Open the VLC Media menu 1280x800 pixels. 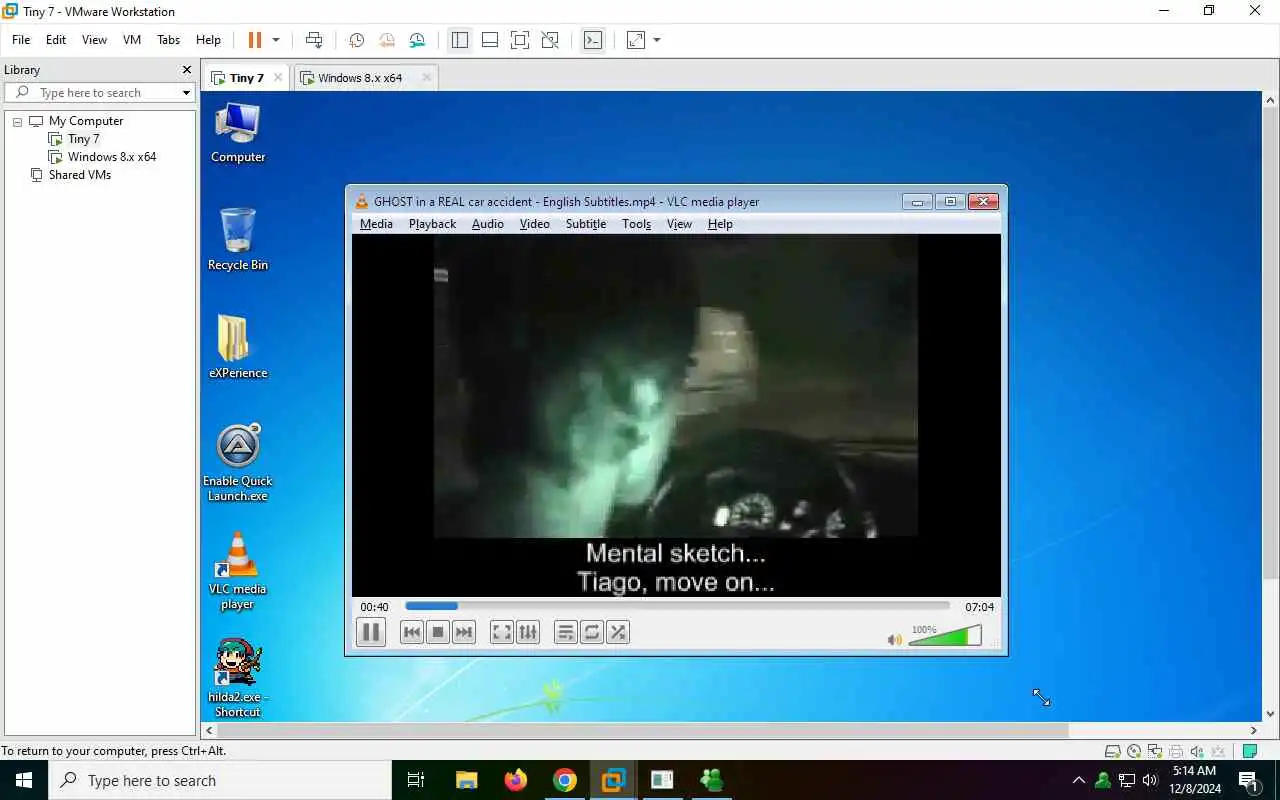click(376, 224)
